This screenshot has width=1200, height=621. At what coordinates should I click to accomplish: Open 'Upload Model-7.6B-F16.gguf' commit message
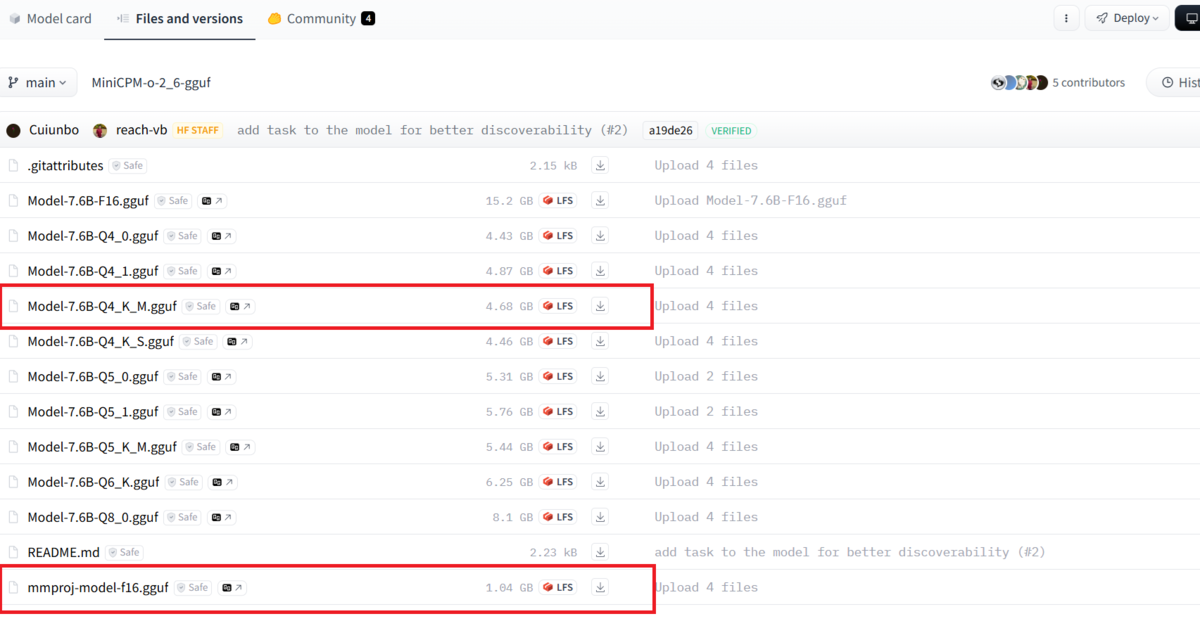coord(751,201)
